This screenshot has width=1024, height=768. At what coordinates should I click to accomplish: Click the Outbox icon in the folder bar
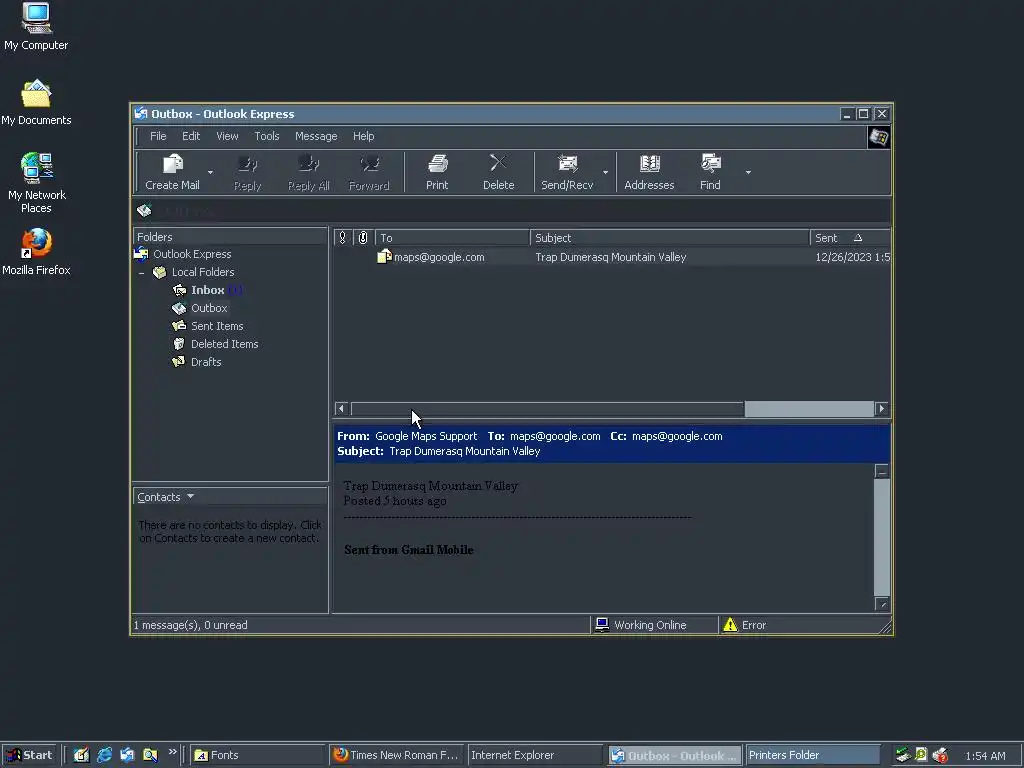click(144, 210)
